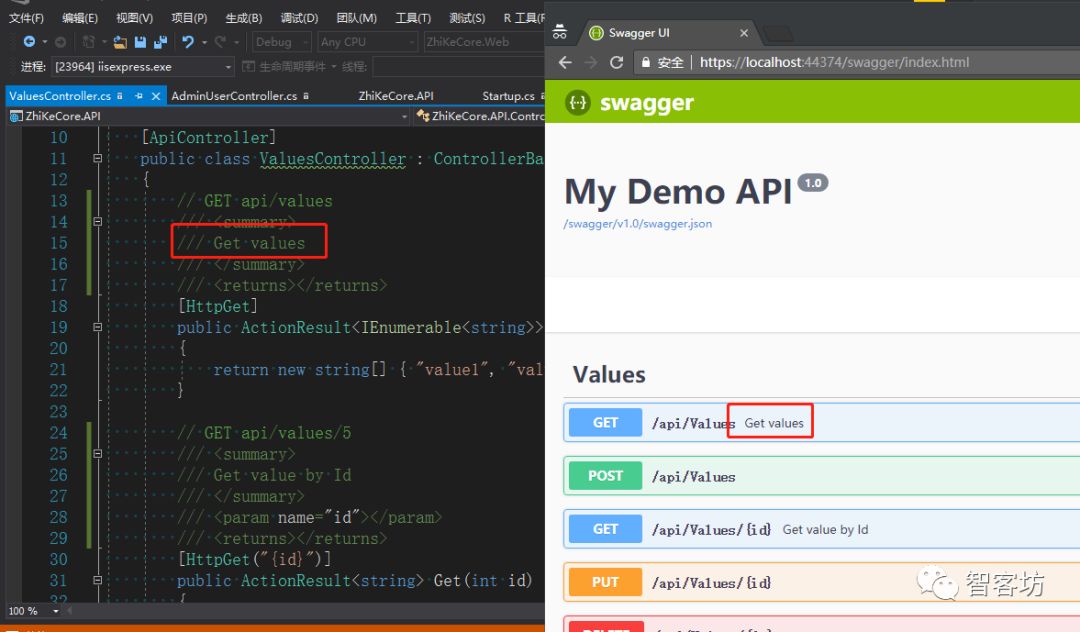Switch to the AdminUserController.cs tab
Screen dimensions: 1080x632
point(234,96)
